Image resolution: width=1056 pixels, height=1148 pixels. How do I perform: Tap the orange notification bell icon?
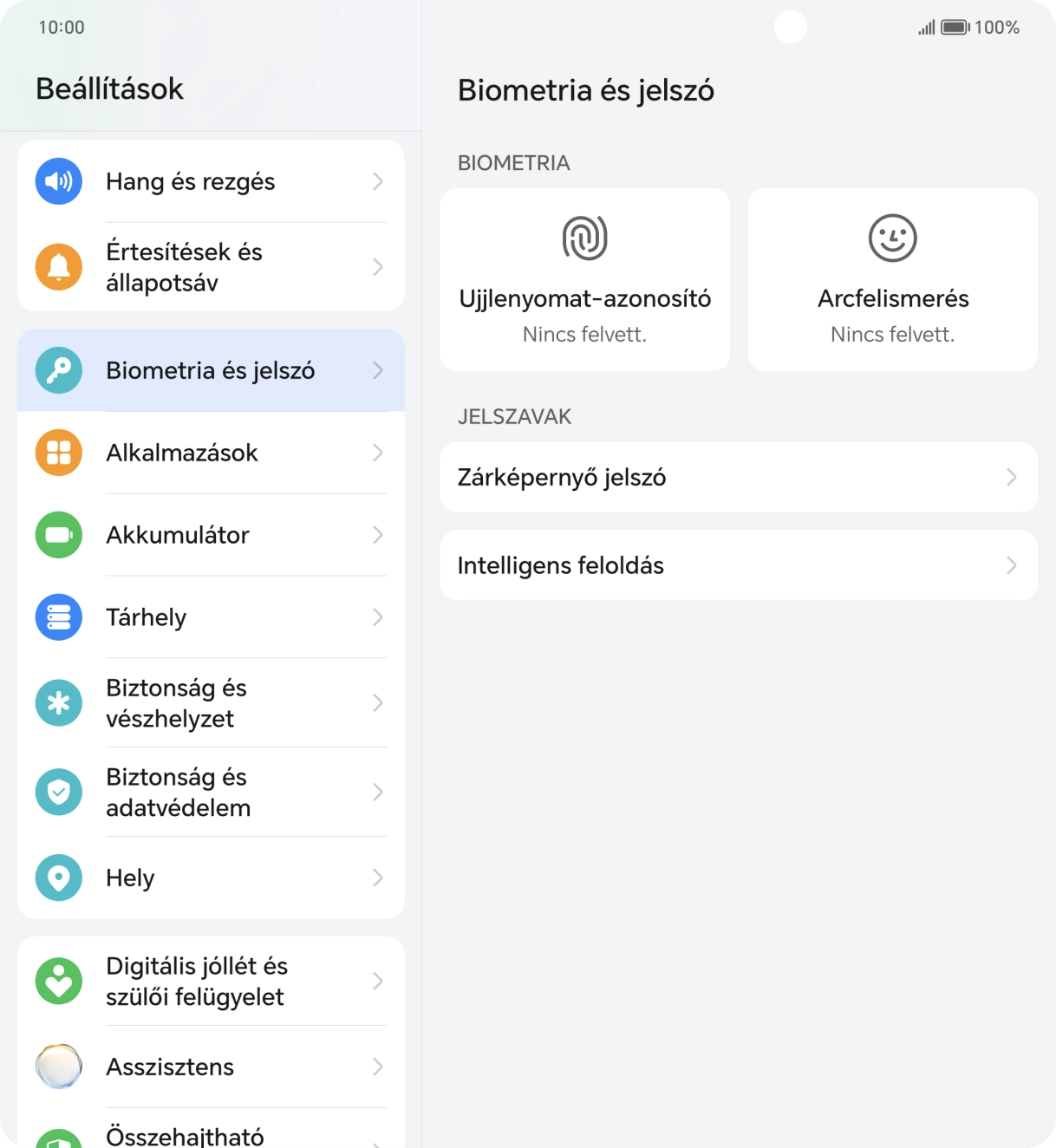[x=59, y=267]
